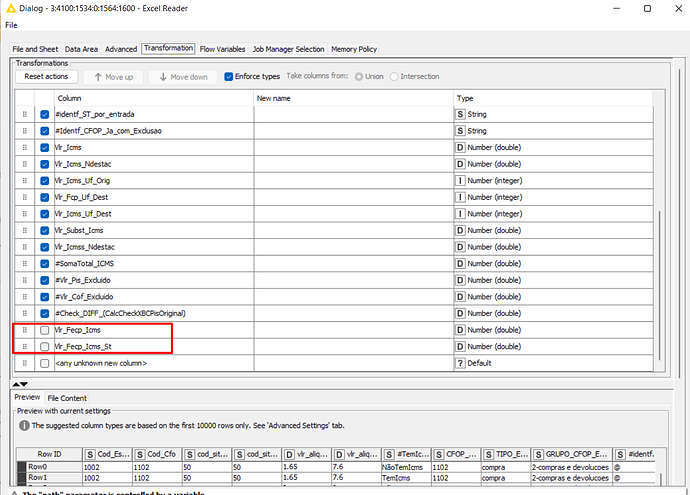Click the '?' Default type icon
Viewport: 690px width, 495px height.
(460, 363)
